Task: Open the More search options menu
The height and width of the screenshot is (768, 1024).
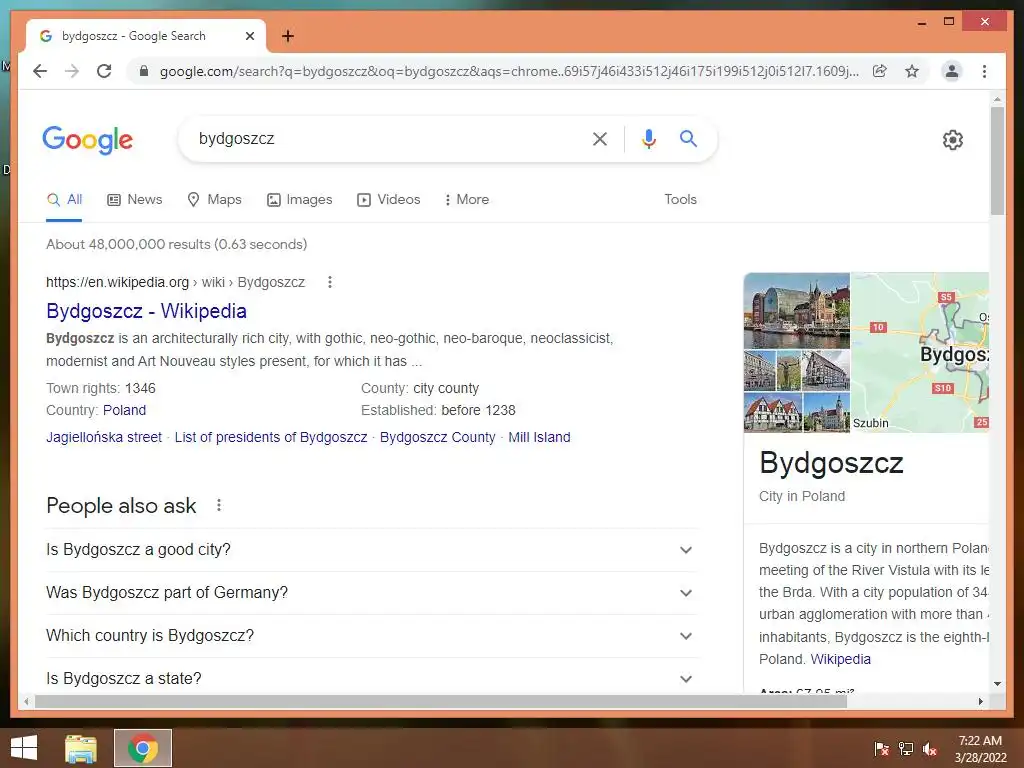Action: 466,200
